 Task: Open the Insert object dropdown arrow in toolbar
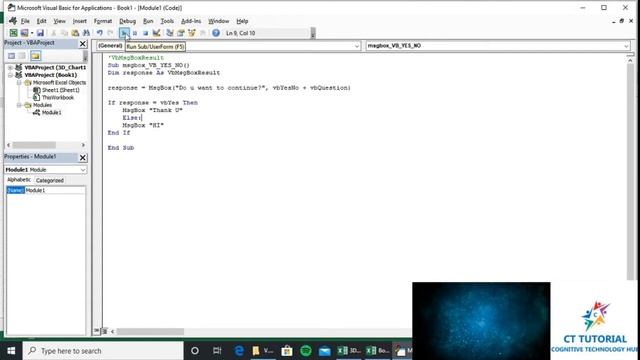(x=31, y=33)
